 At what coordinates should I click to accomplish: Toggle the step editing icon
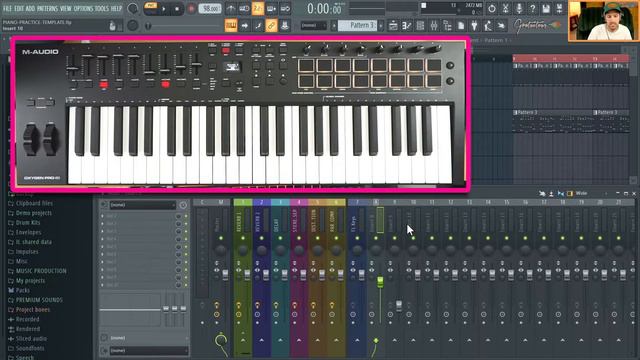click(x=258, y=26)
